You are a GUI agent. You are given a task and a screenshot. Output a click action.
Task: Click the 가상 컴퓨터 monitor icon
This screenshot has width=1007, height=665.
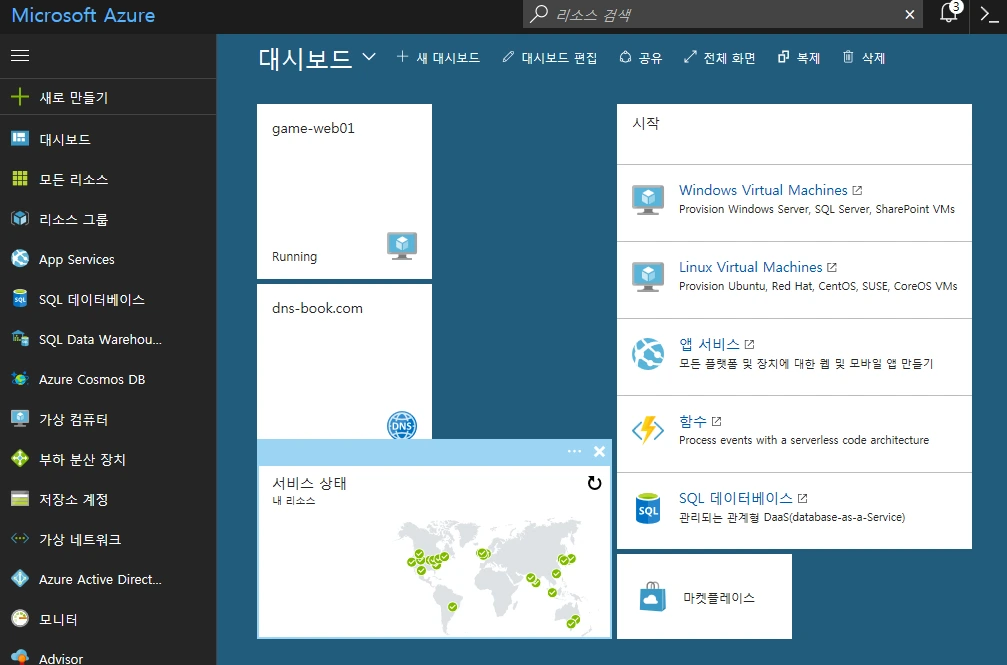[20, 418]
